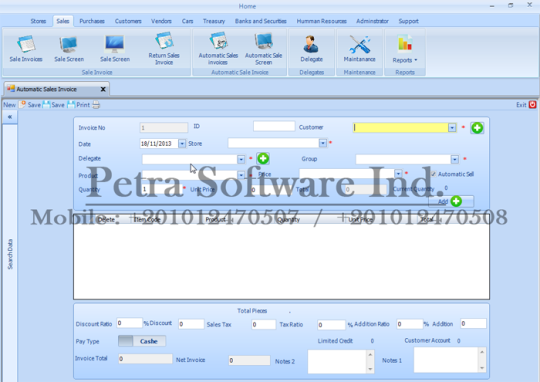This screenshot has height=382, width=540.
Task: Expand the Group dropdown
Action: click(x=455, y=159)
